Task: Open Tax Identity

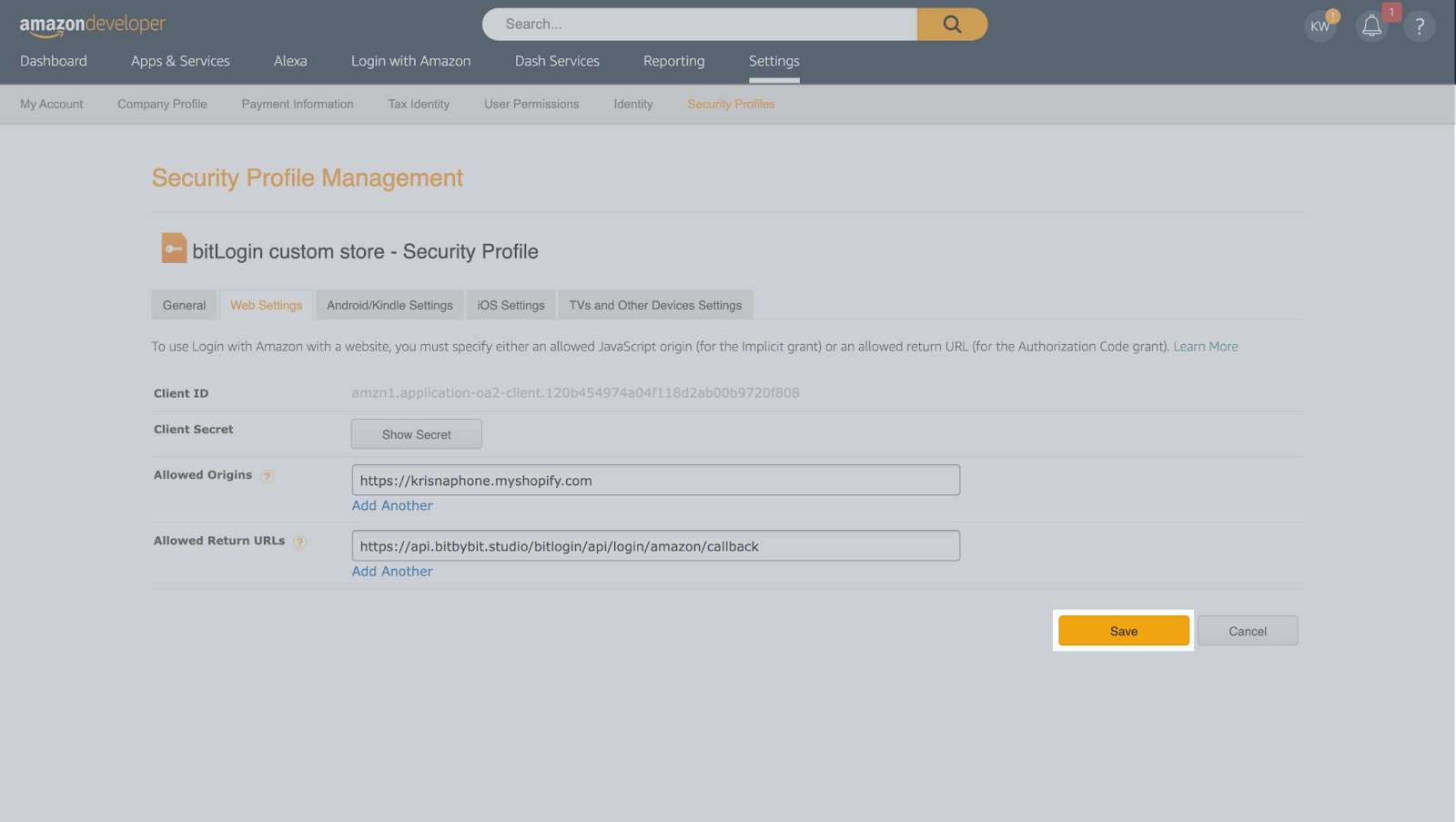Action: coord(419,104)
